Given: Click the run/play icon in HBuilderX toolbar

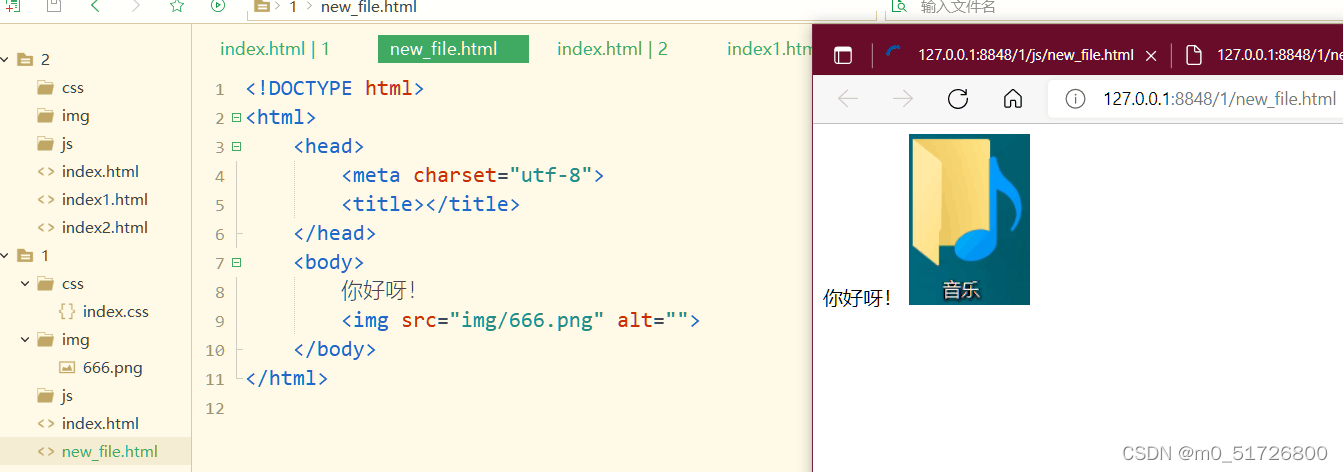Looking at the screenshot, I should 218,7.
